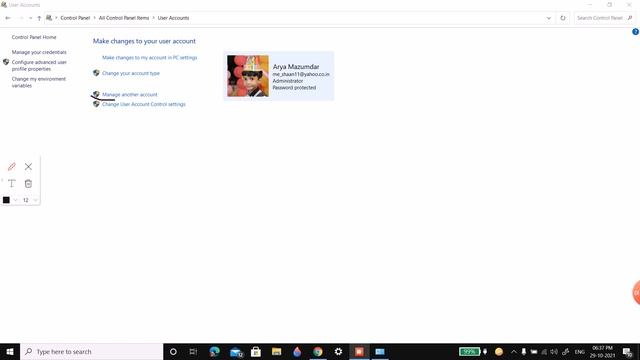Click the orange recorder app on taskbar

359,351
